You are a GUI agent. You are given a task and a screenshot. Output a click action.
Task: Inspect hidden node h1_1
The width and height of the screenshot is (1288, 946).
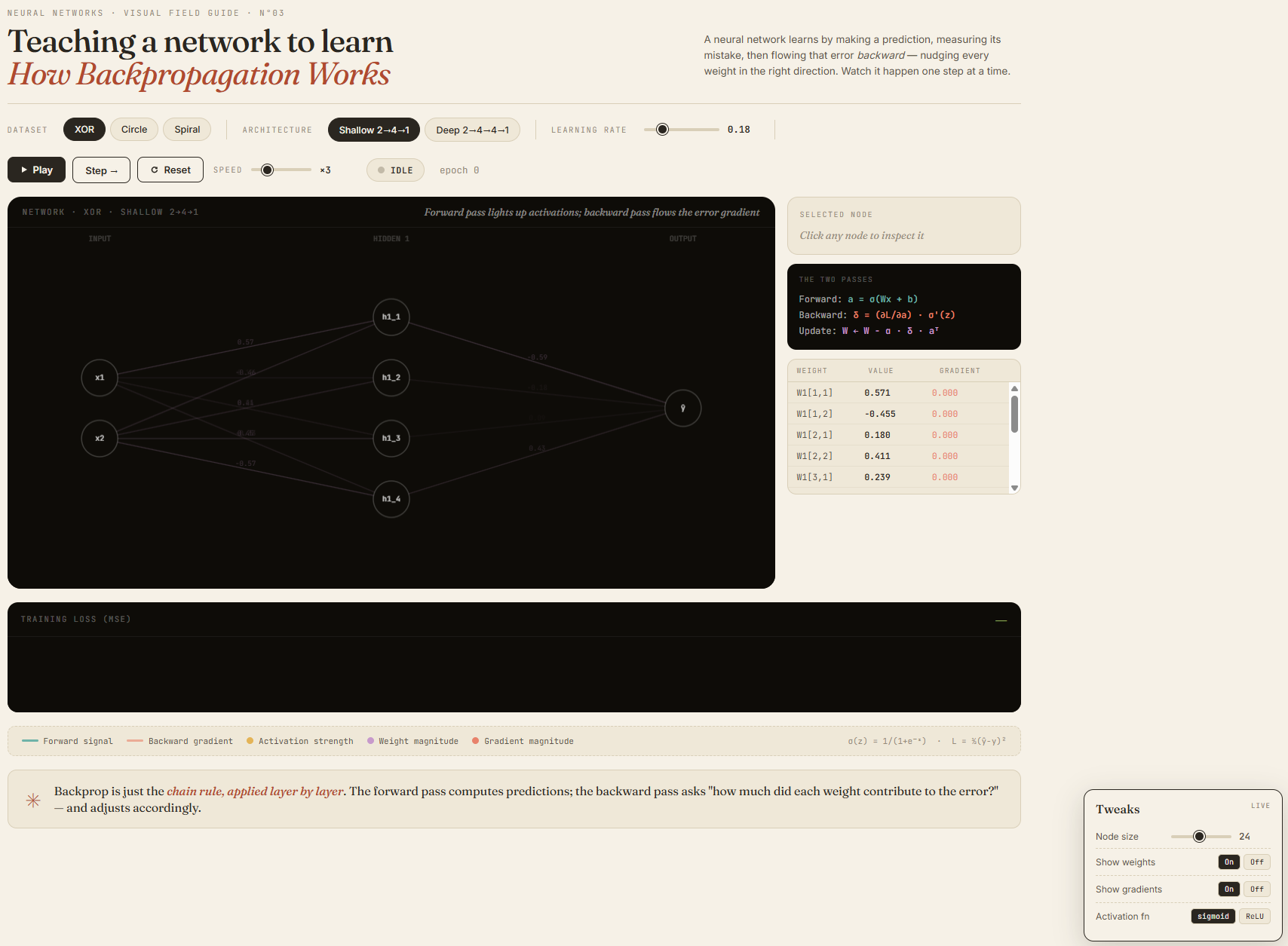391,317
